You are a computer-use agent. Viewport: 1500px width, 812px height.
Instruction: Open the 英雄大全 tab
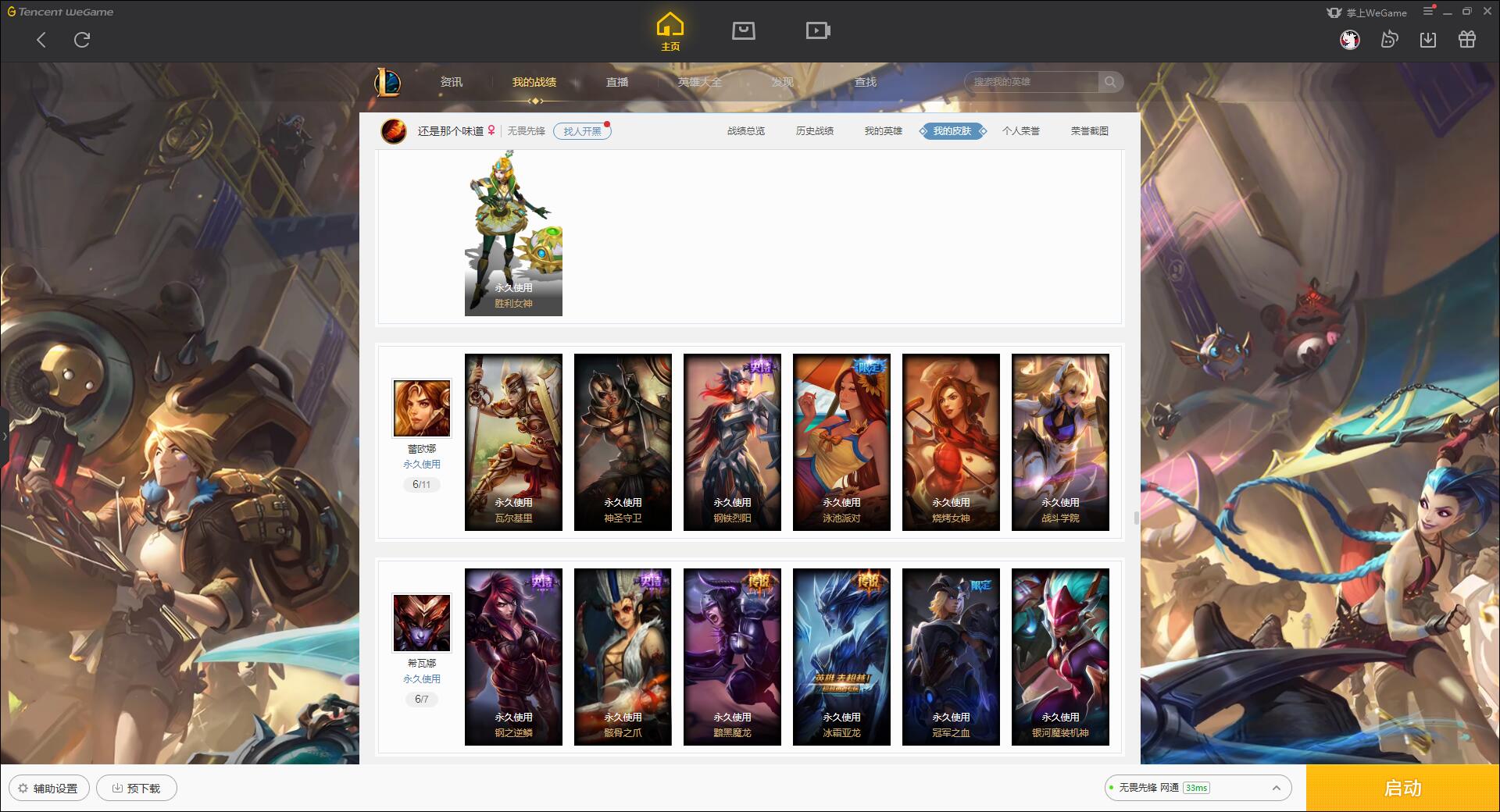pyautogui.click(x=700, y=82)
